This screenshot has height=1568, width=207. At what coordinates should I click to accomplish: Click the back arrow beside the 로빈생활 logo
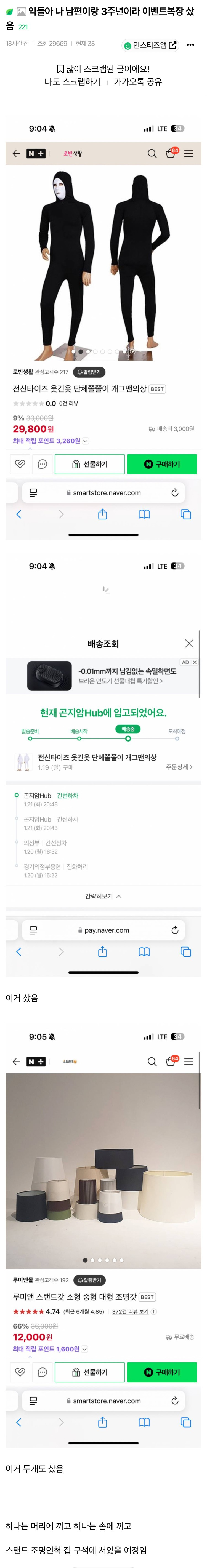click(17, 153)
